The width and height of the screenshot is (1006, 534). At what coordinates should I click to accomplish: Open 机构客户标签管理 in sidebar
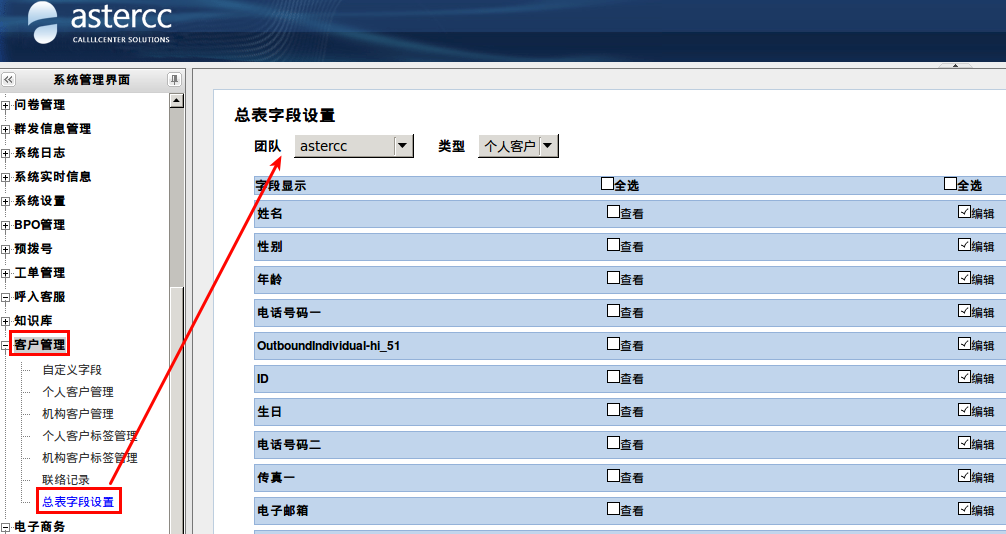point(89,458)
